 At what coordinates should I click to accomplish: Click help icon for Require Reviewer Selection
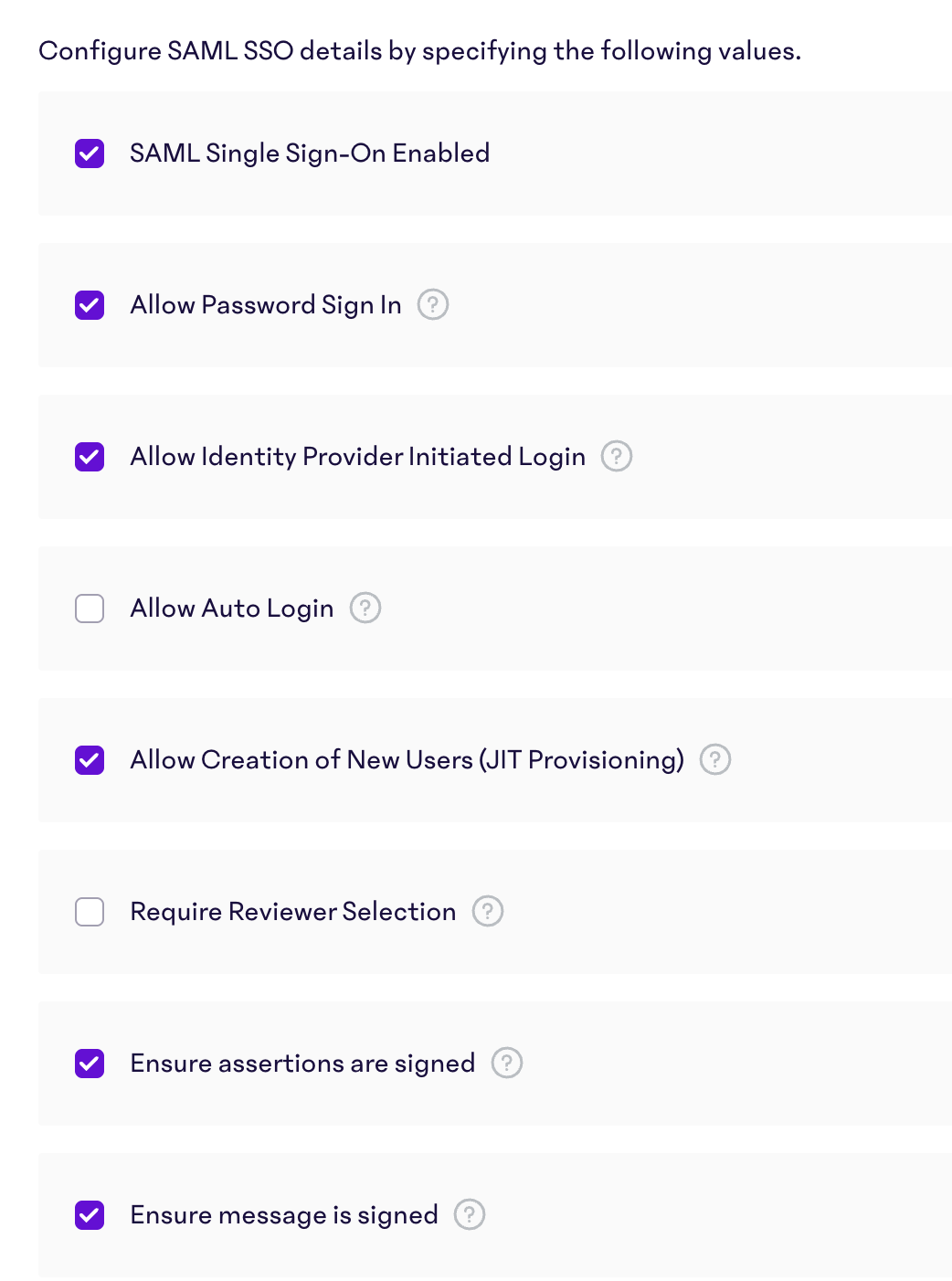[488, 911]
